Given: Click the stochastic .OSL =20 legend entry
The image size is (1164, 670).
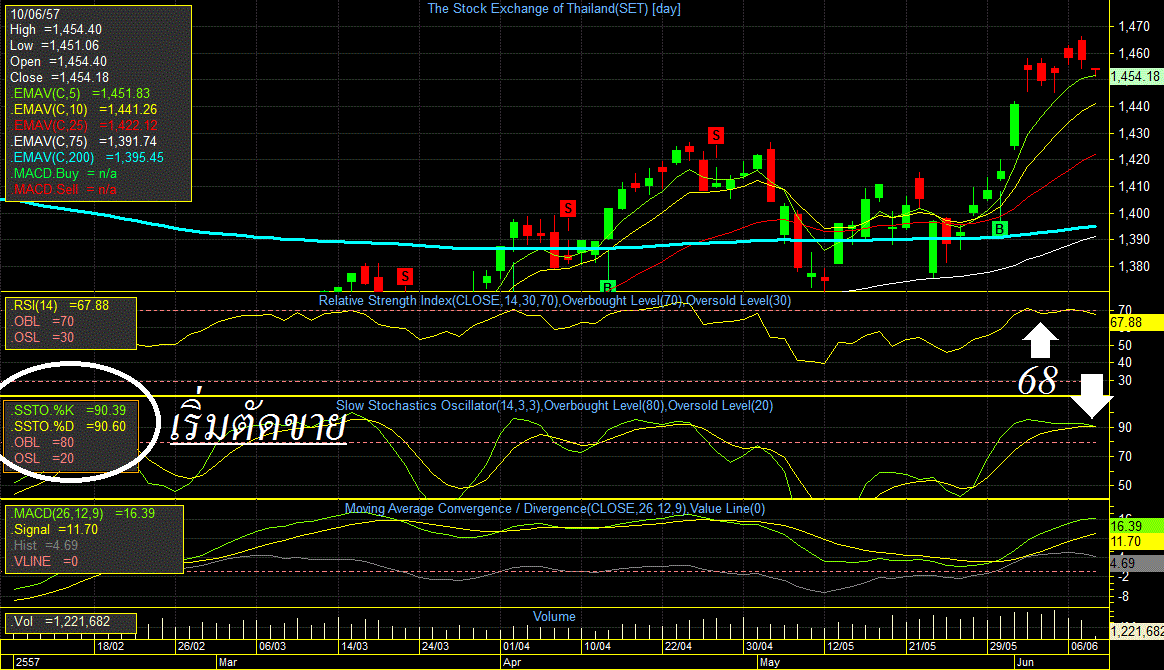Looking at the screenshot, I should (x=42, y=459).
